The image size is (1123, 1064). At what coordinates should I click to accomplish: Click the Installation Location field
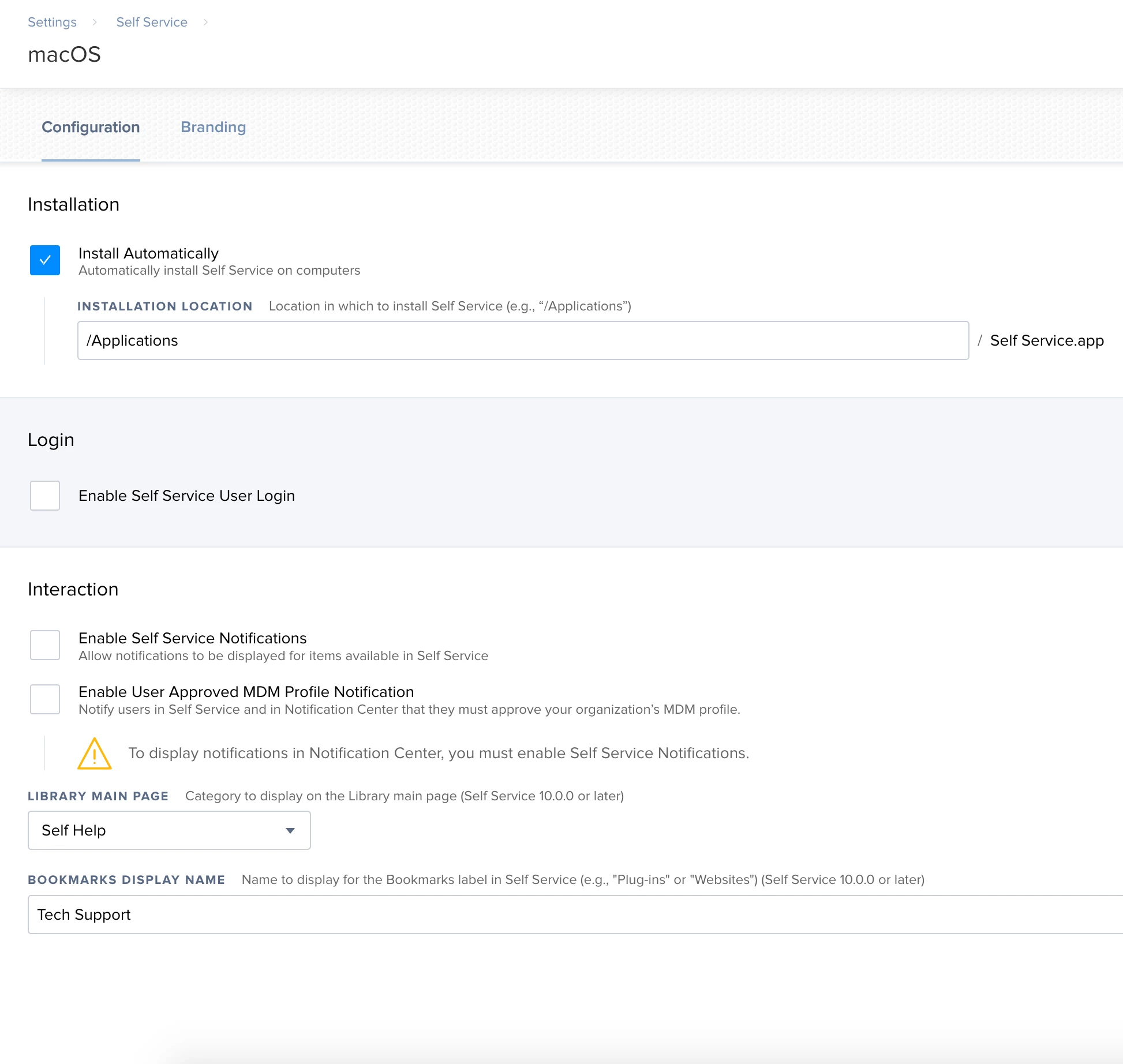click(x=523, y=340)
